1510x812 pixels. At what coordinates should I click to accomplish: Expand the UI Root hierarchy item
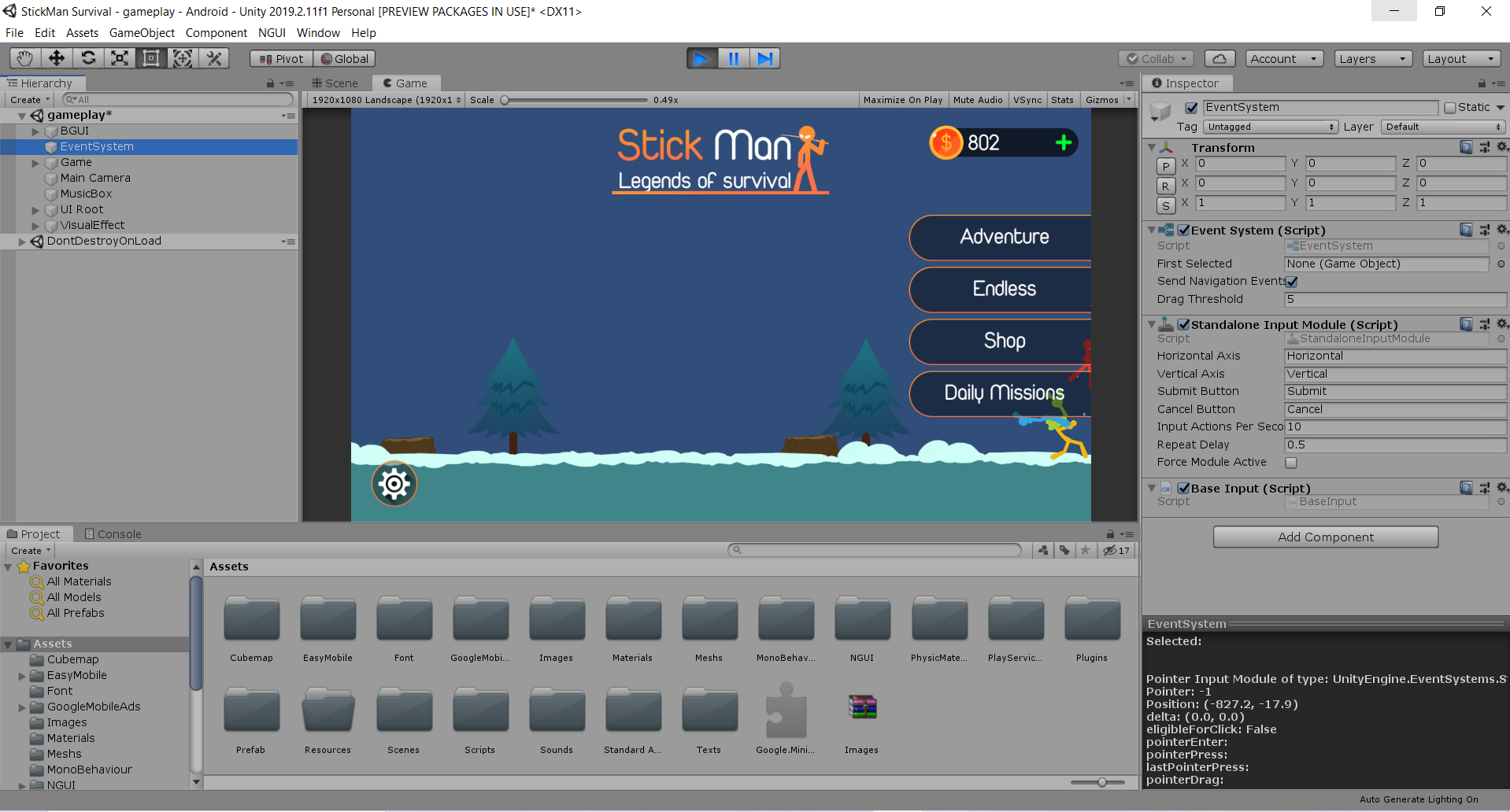pos(35,210)
